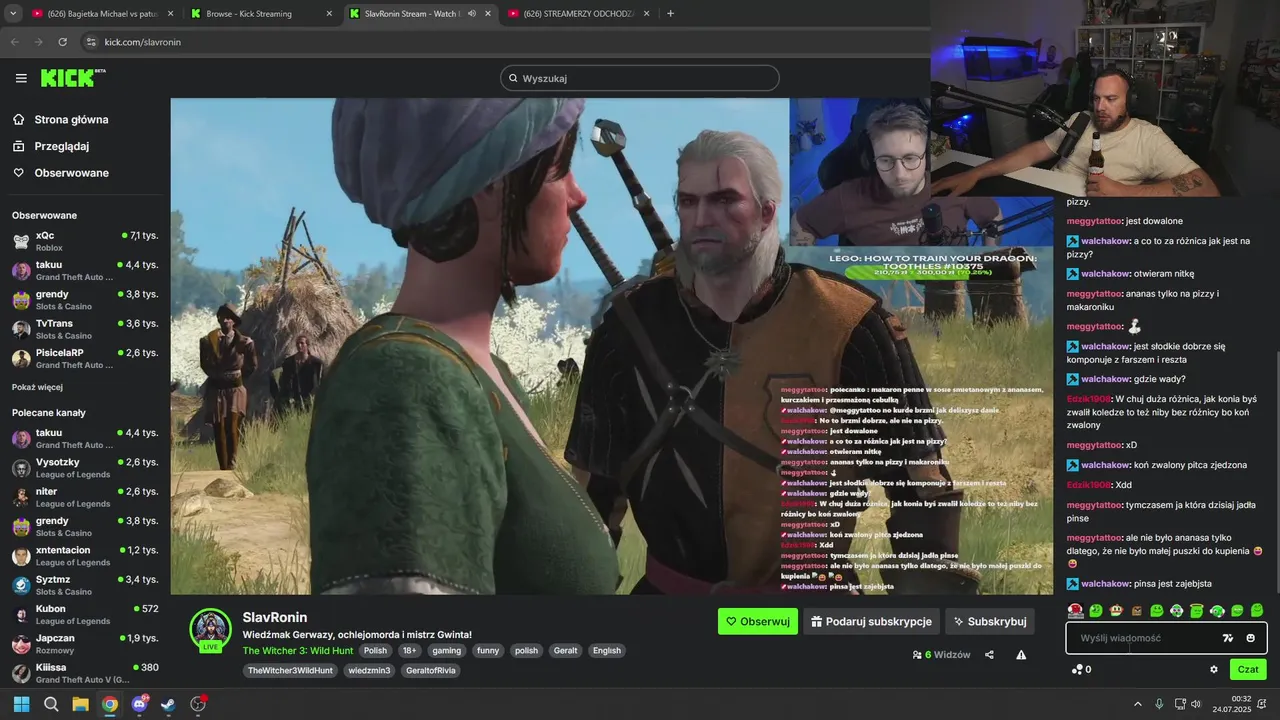Image resolution: width=1280 pixels, height=720 pixels.
Task: Select the funny tag
Action: (488, 650)
